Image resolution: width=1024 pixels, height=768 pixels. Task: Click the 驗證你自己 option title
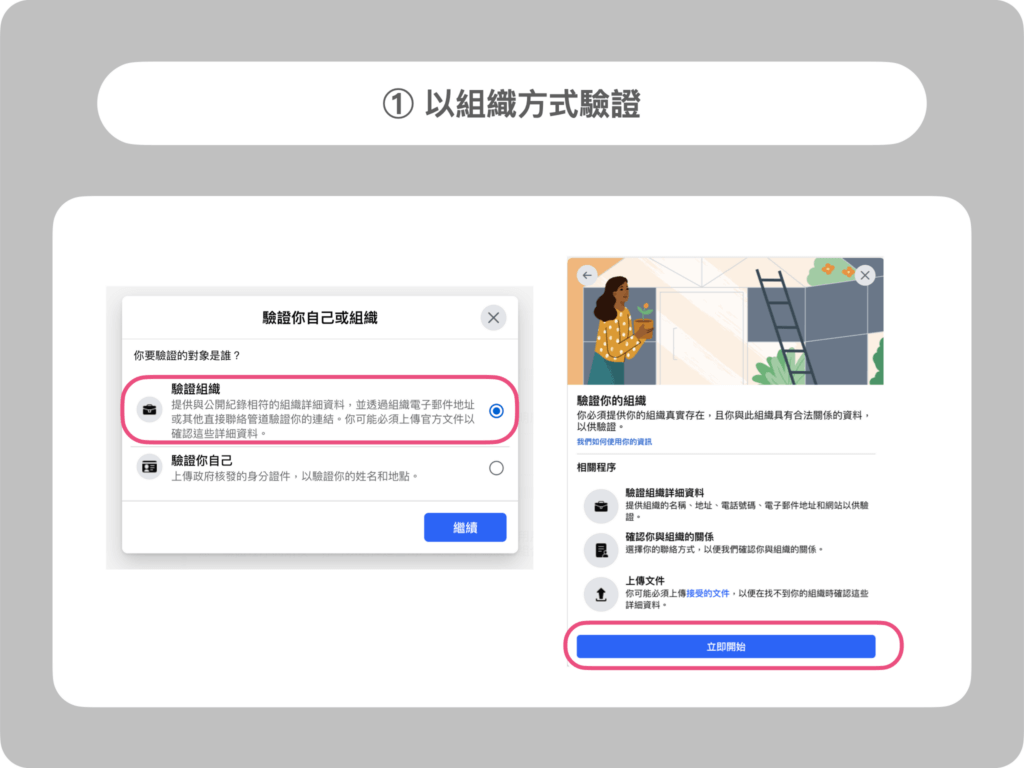tap(202, 461)
